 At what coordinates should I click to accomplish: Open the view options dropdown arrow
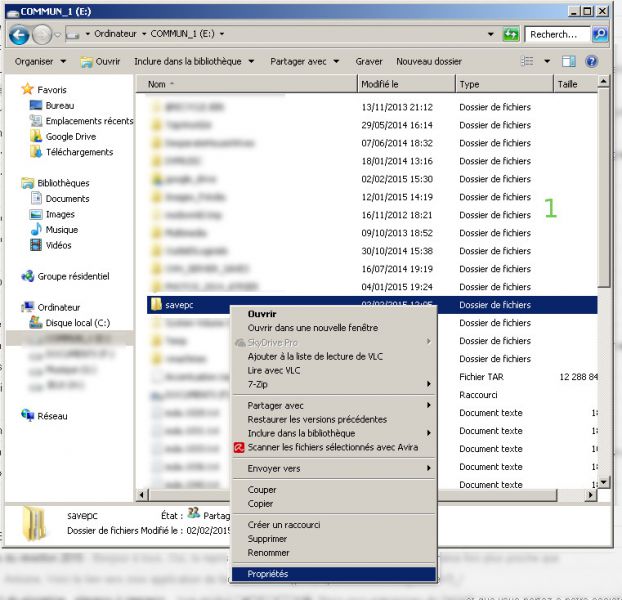[x=547, y=61]
